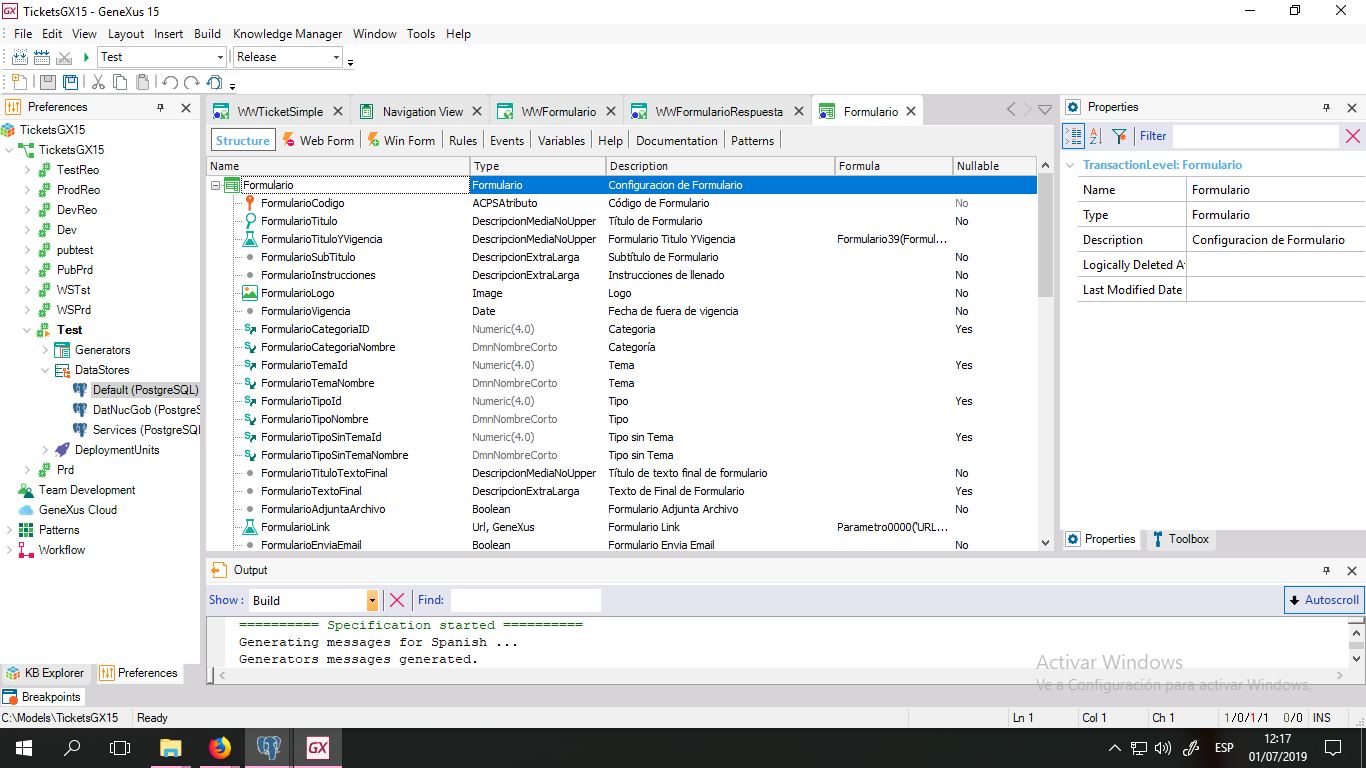The image size is (1366, 768).
Task: Switch to the WWFormularioRespuesta tab
Action: (x=719, y=112)
